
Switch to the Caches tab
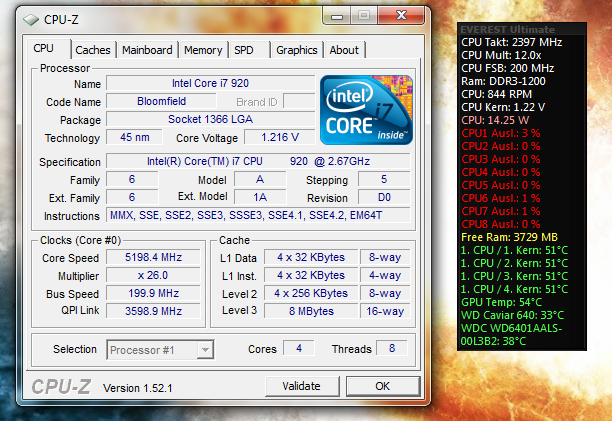coord(93,50)
